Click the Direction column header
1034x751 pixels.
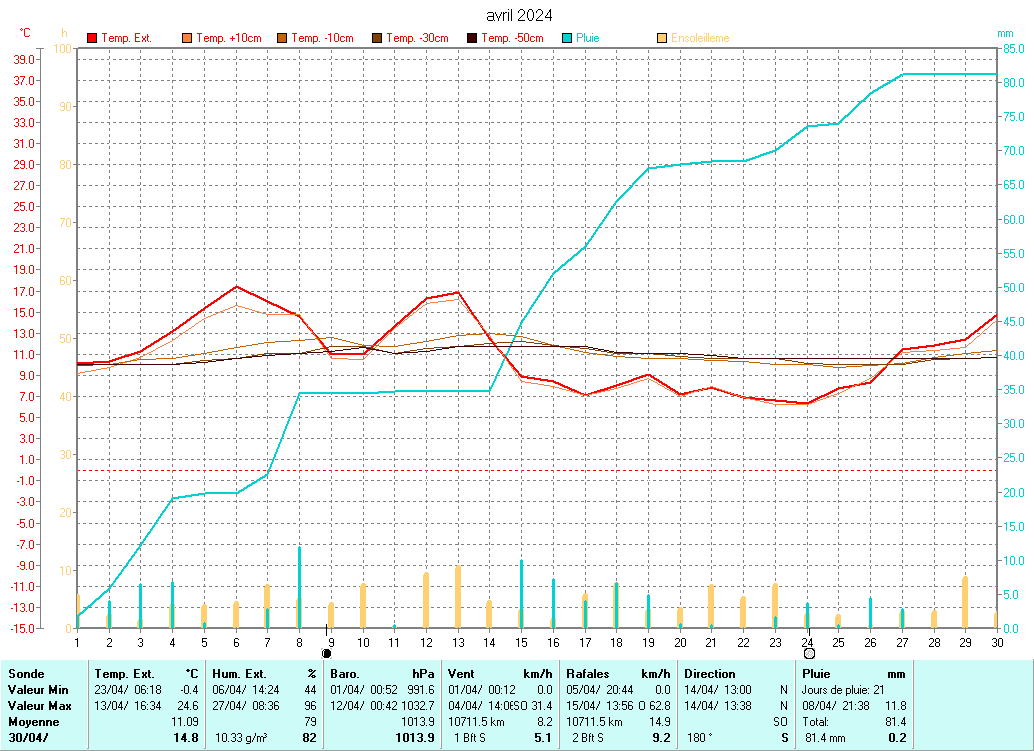[x=709, y=674]
